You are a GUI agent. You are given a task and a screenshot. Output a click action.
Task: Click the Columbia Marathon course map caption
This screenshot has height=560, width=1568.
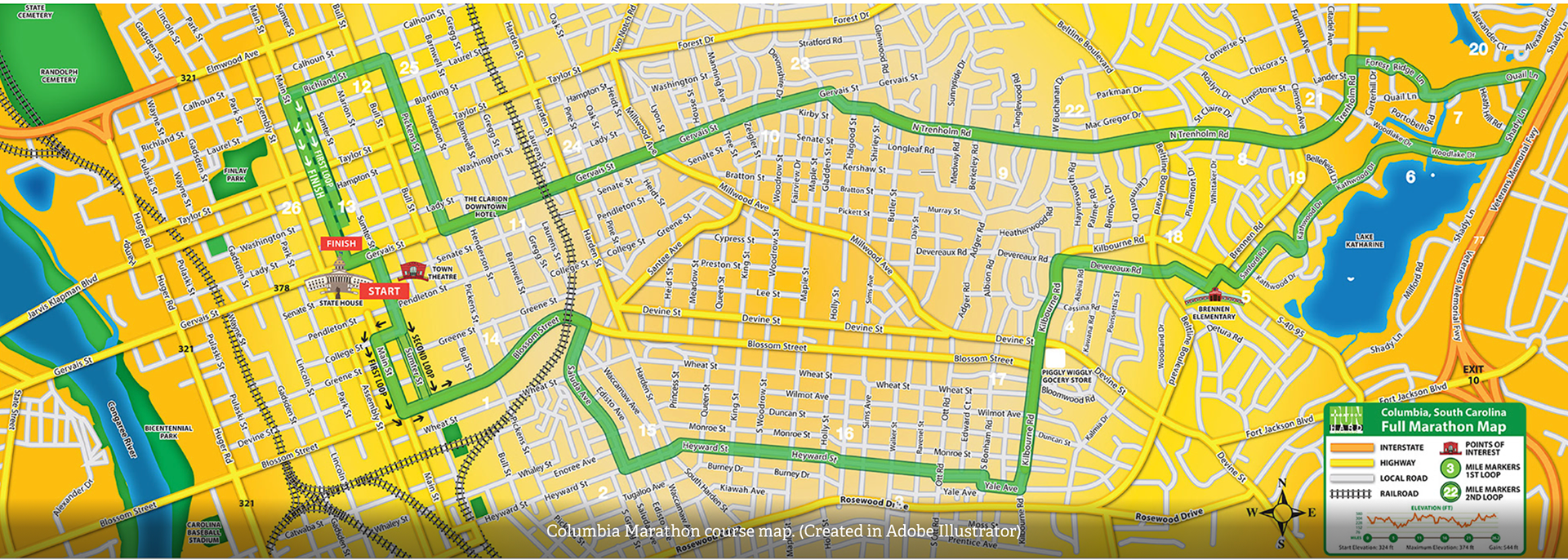(783, 531)
